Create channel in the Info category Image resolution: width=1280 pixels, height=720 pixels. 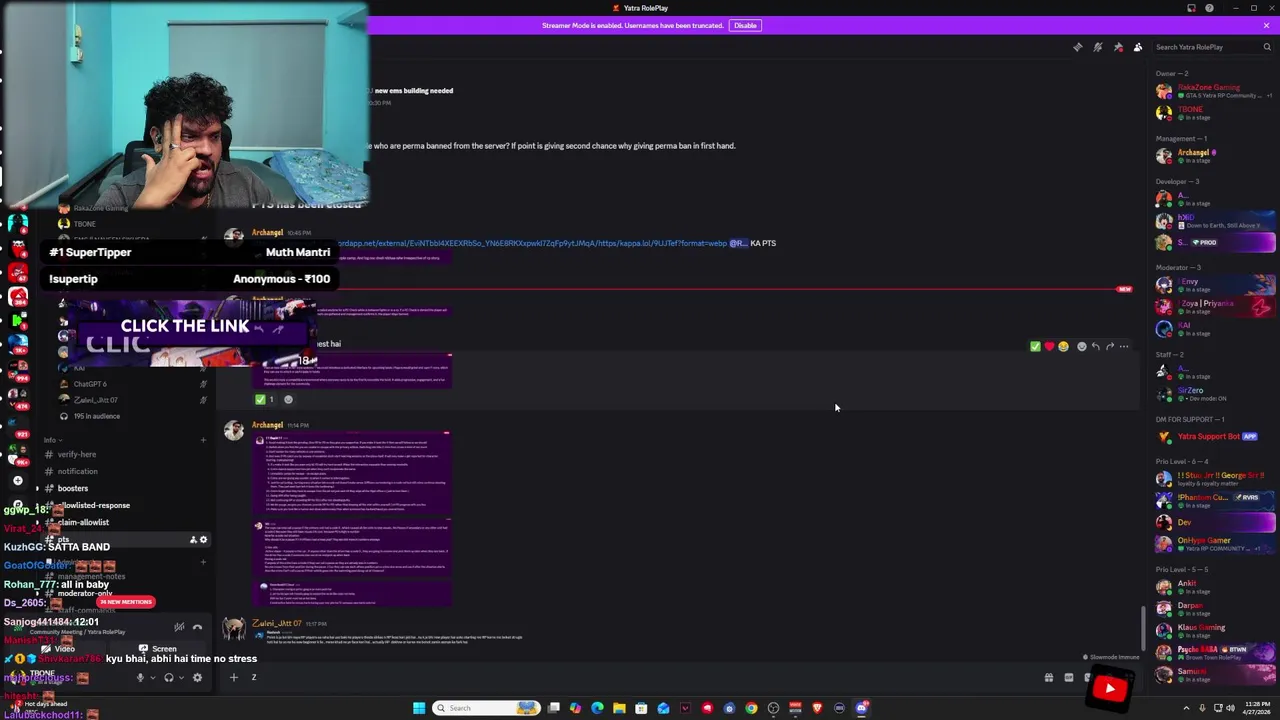[x=203, y=440]
